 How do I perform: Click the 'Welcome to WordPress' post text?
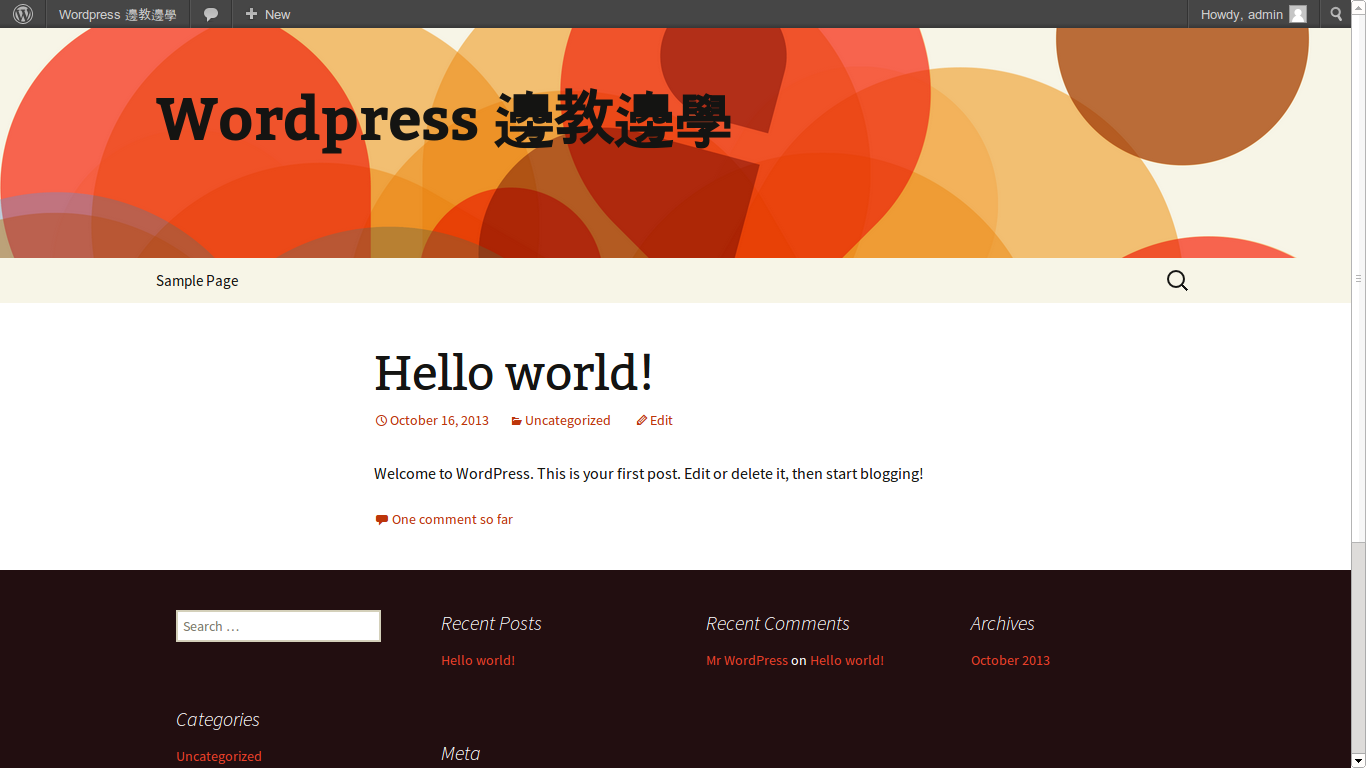[649, 474]
